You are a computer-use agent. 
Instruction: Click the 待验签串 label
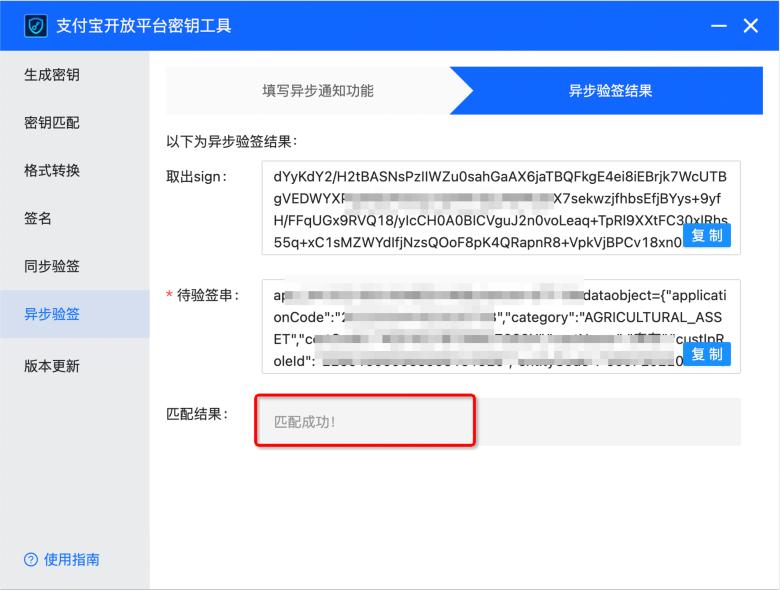[207, 295]
